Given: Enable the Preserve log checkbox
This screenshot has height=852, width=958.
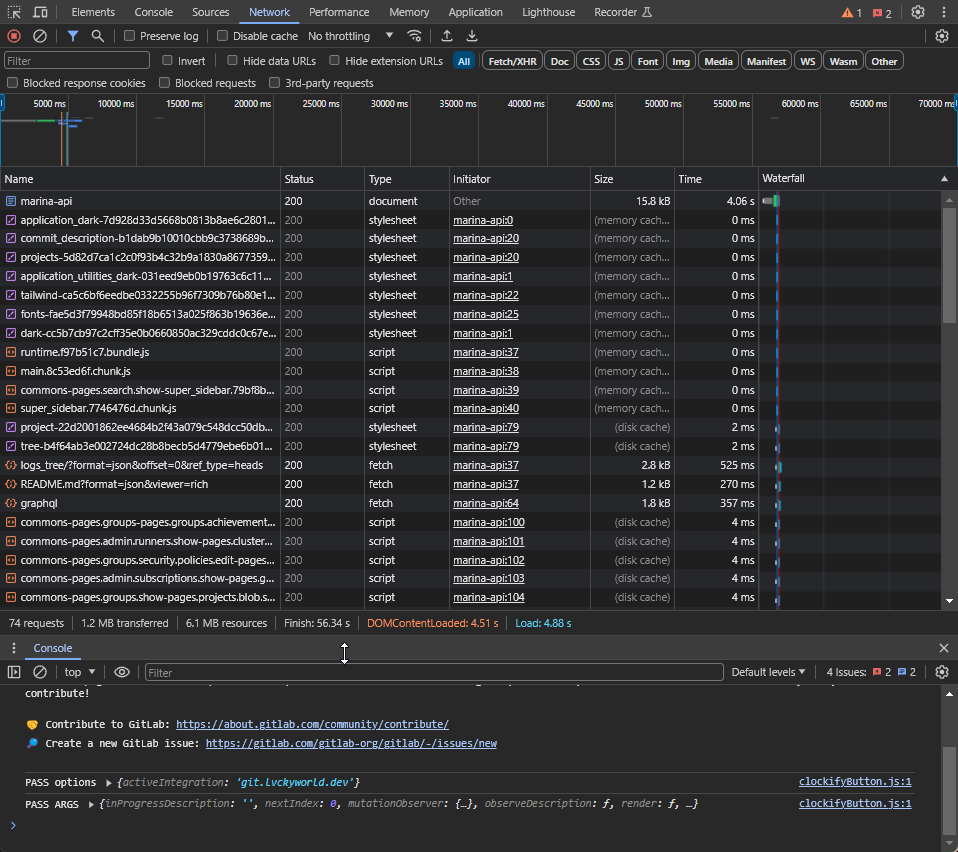Looking at the screenshot, I should point(130,36).
